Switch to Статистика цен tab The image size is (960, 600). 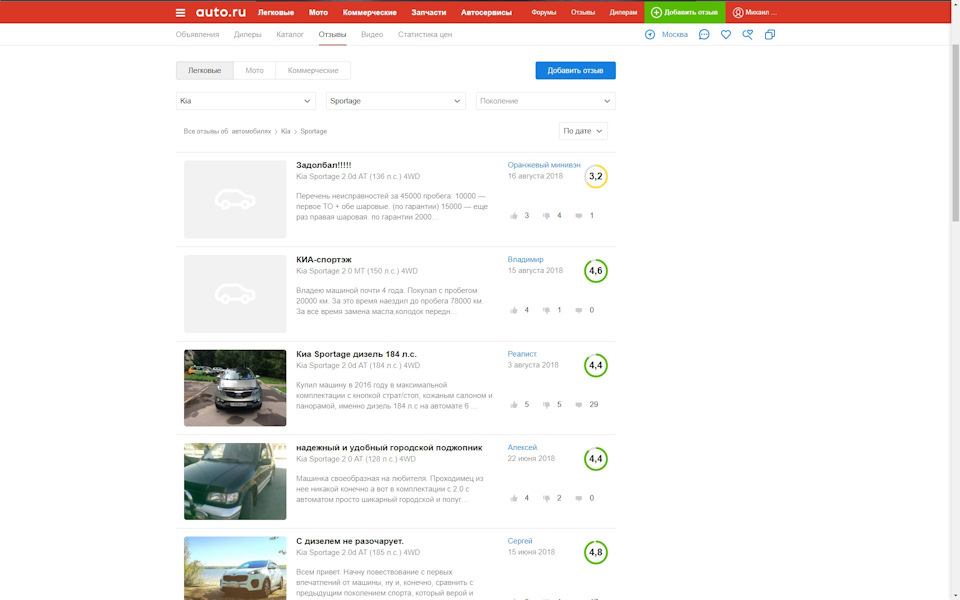point(425,34)
